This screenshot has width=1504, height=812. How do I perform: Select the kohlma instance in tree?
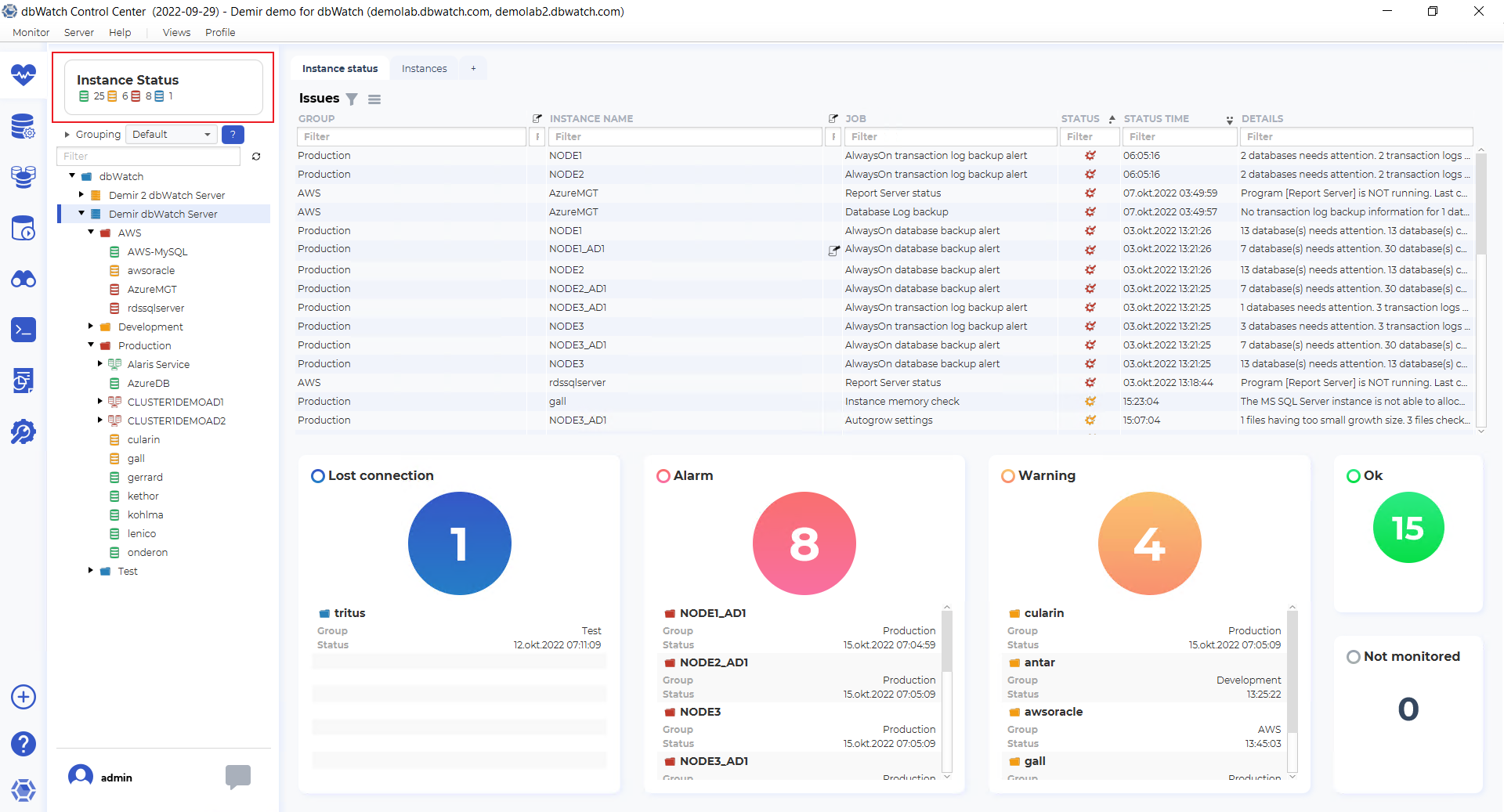click(x=146, y=514)
